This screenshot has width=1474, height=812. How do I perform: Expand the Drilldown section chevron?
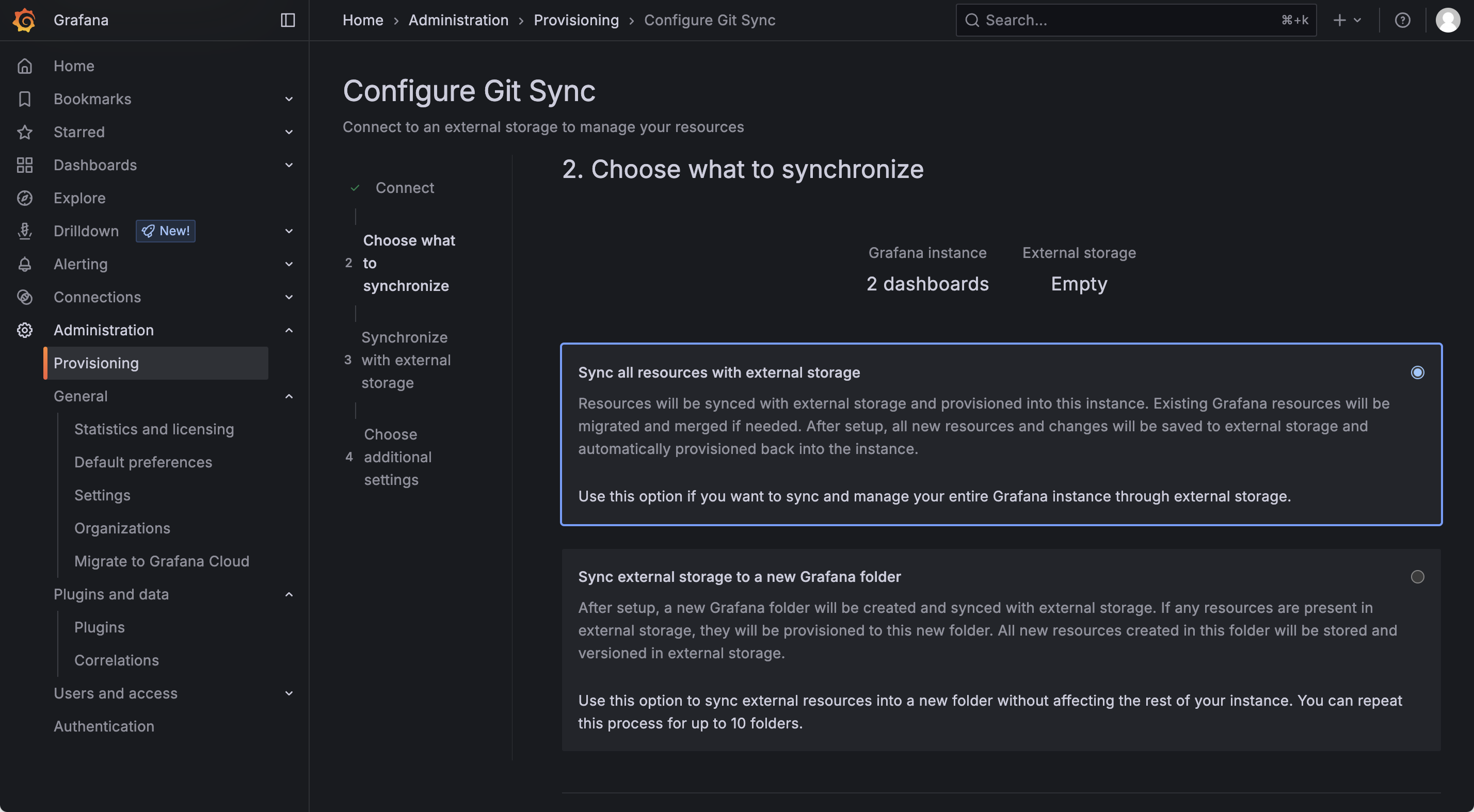(x=289, y=231)
